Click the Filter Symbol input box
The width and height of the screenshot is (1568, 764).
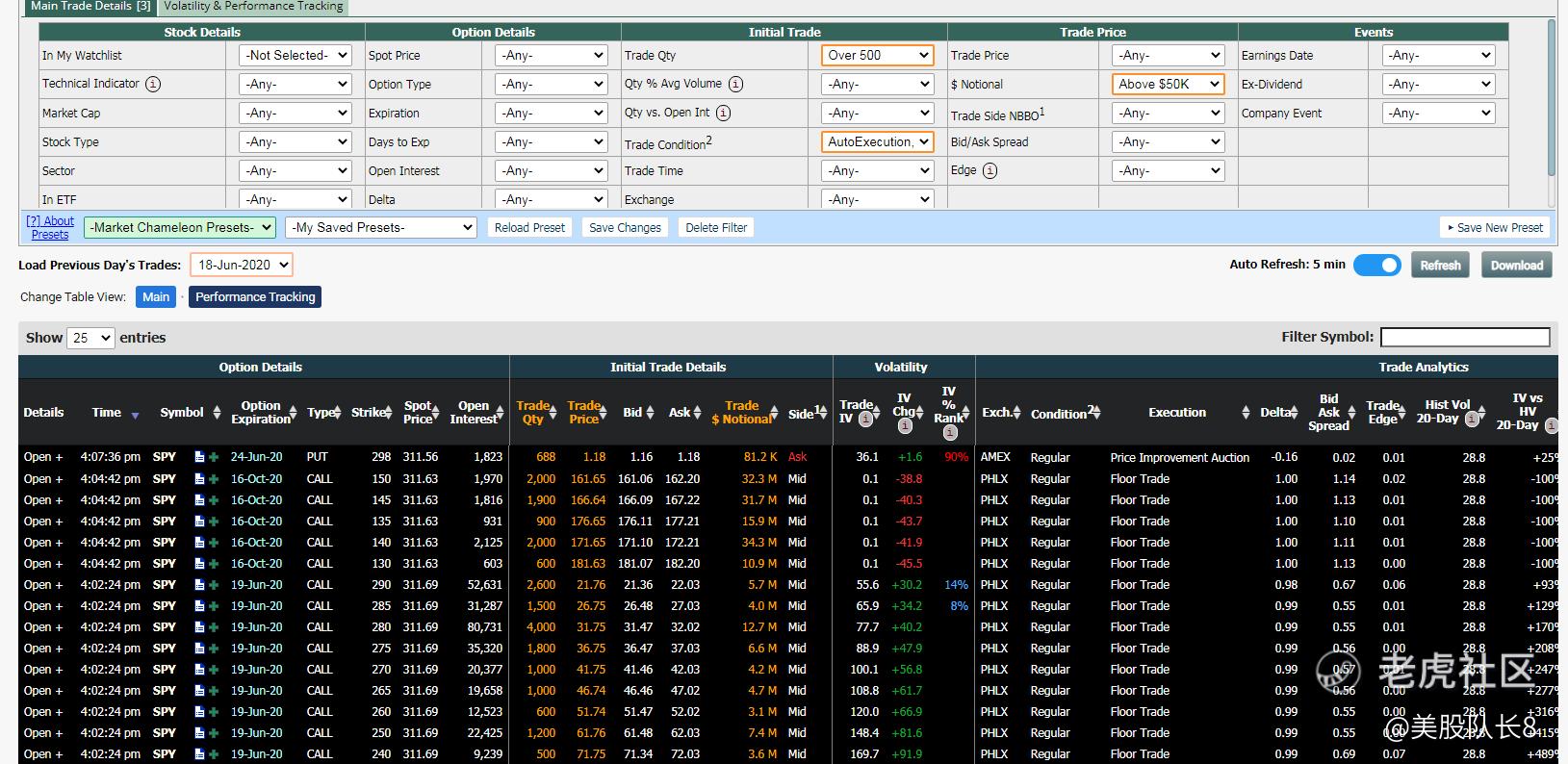click(1465, 337)
